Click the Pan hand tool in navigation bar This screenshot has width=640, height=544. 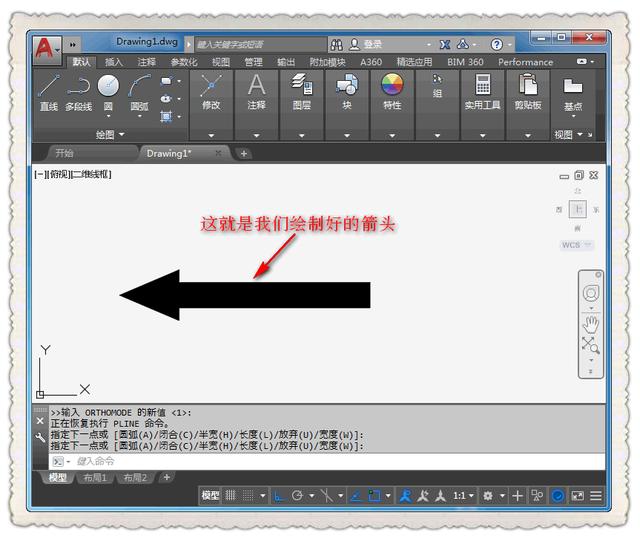591,324
